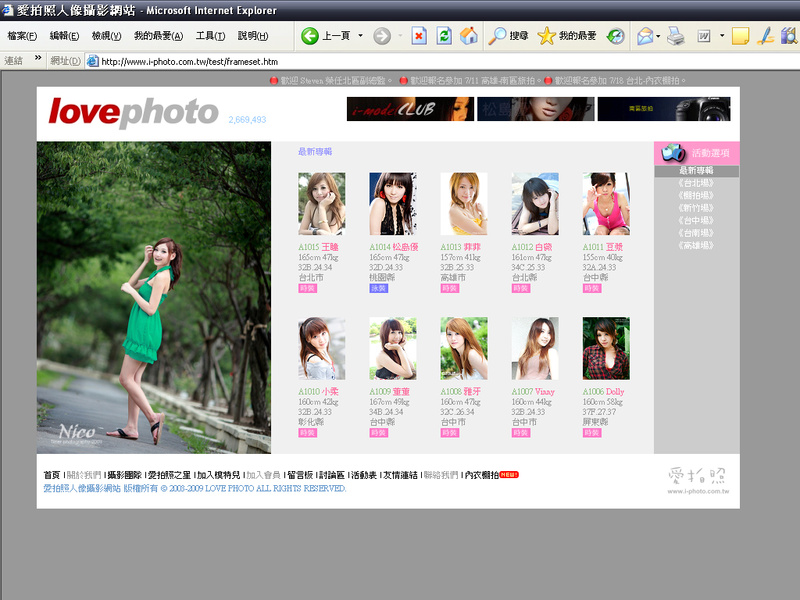Print the page using printer icon
The image size is (800, 600).
point(676,36)
